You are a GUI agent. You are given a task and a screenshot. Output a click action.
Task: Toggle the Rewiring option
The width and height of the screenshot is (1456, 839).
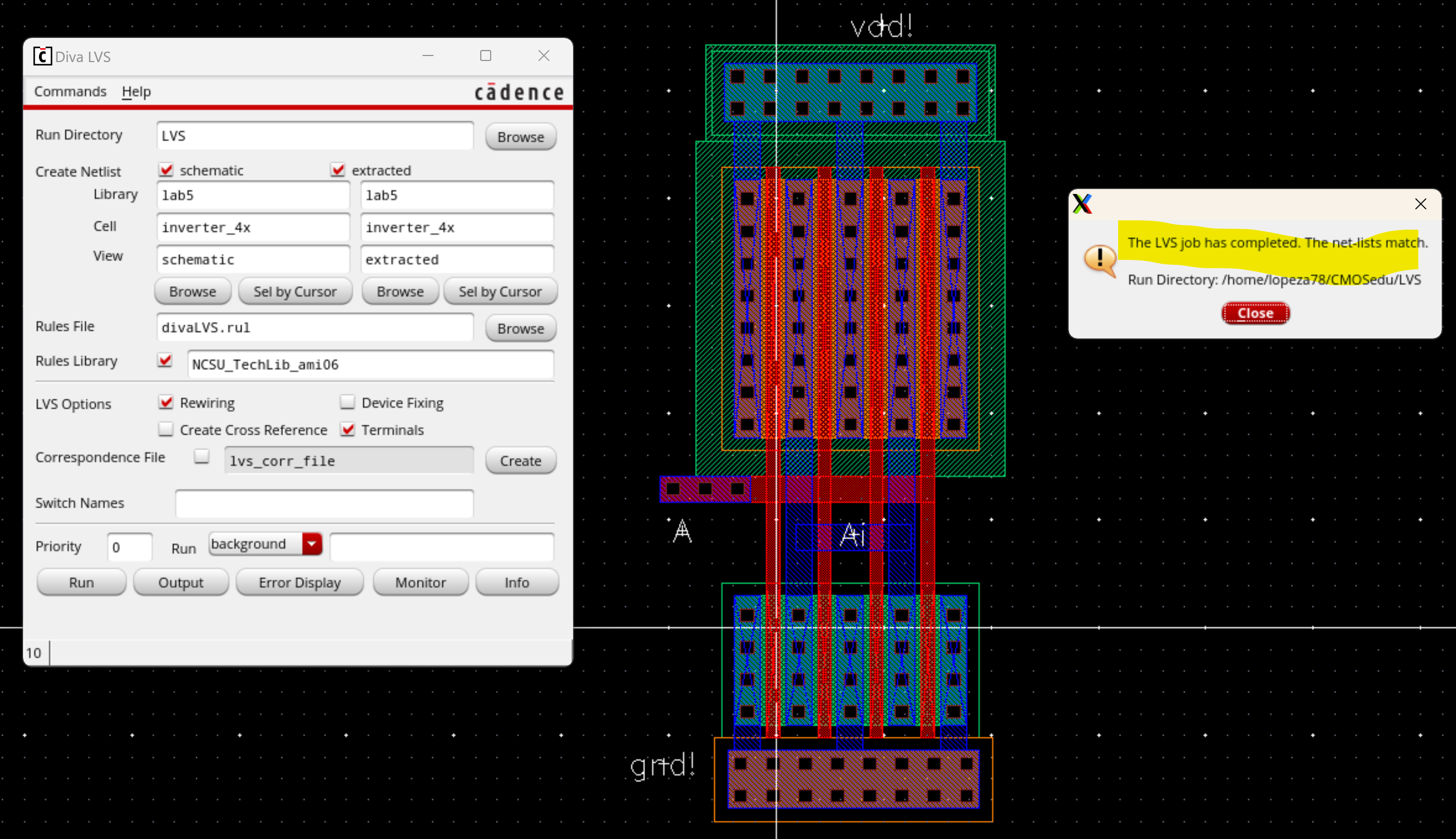(166, 402)
